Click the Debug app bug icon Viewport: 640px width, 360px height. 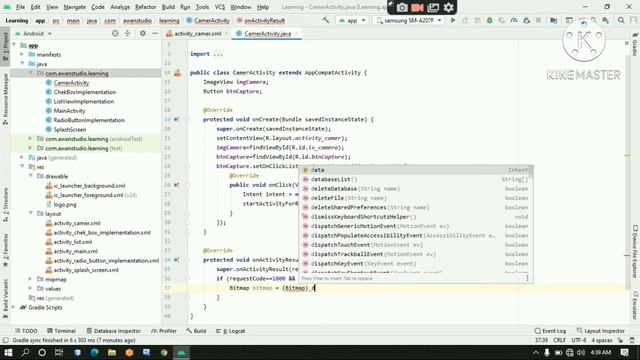[489, 20]
